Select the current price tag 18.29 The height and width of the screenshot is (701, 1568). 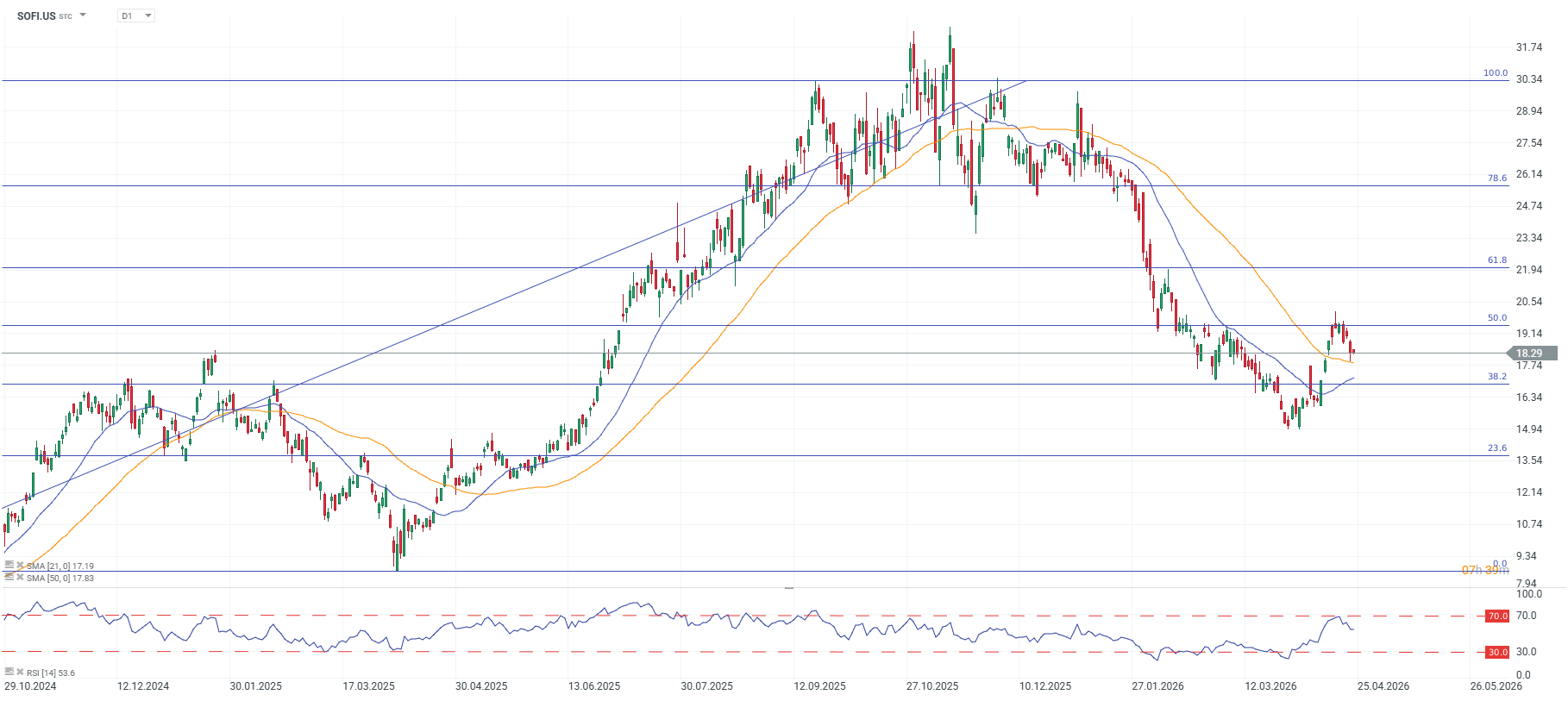1531,354
